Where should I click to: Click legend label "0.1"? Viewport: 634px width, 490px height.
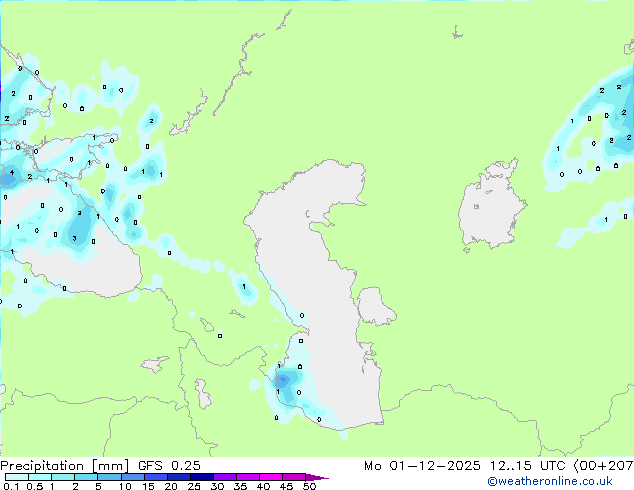11,486
